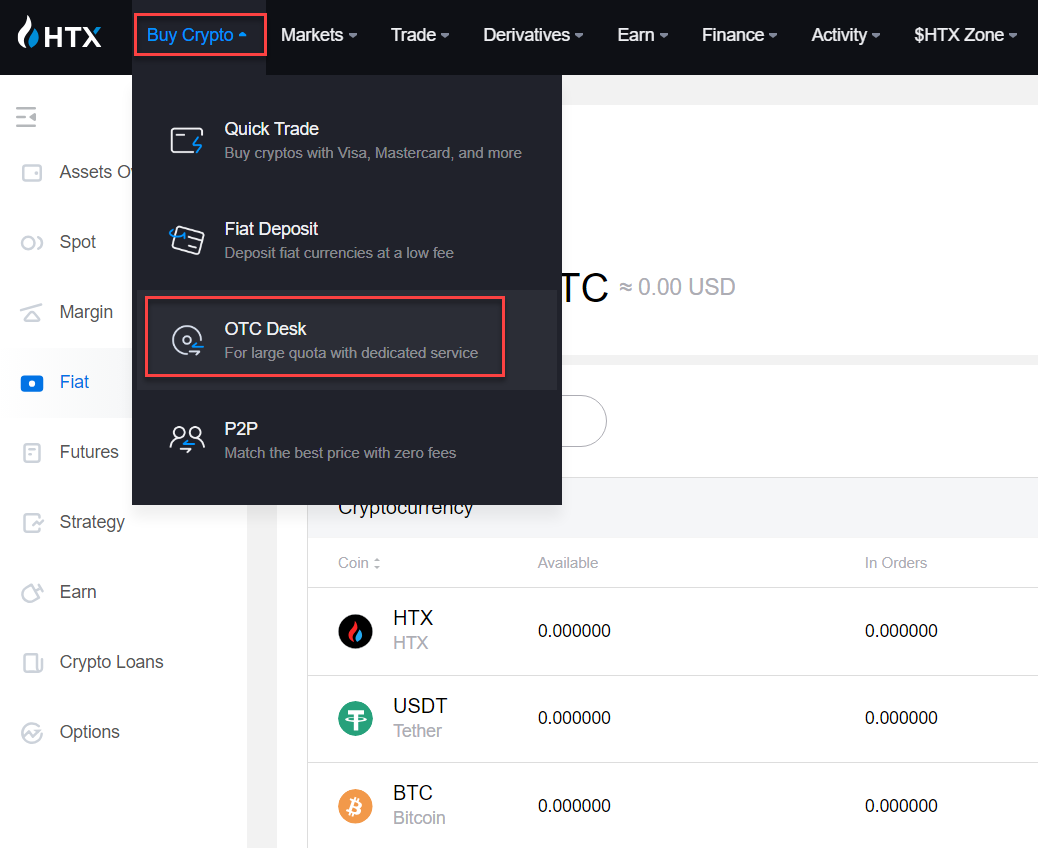Click BTC in-orders value 0.000000

901,806
